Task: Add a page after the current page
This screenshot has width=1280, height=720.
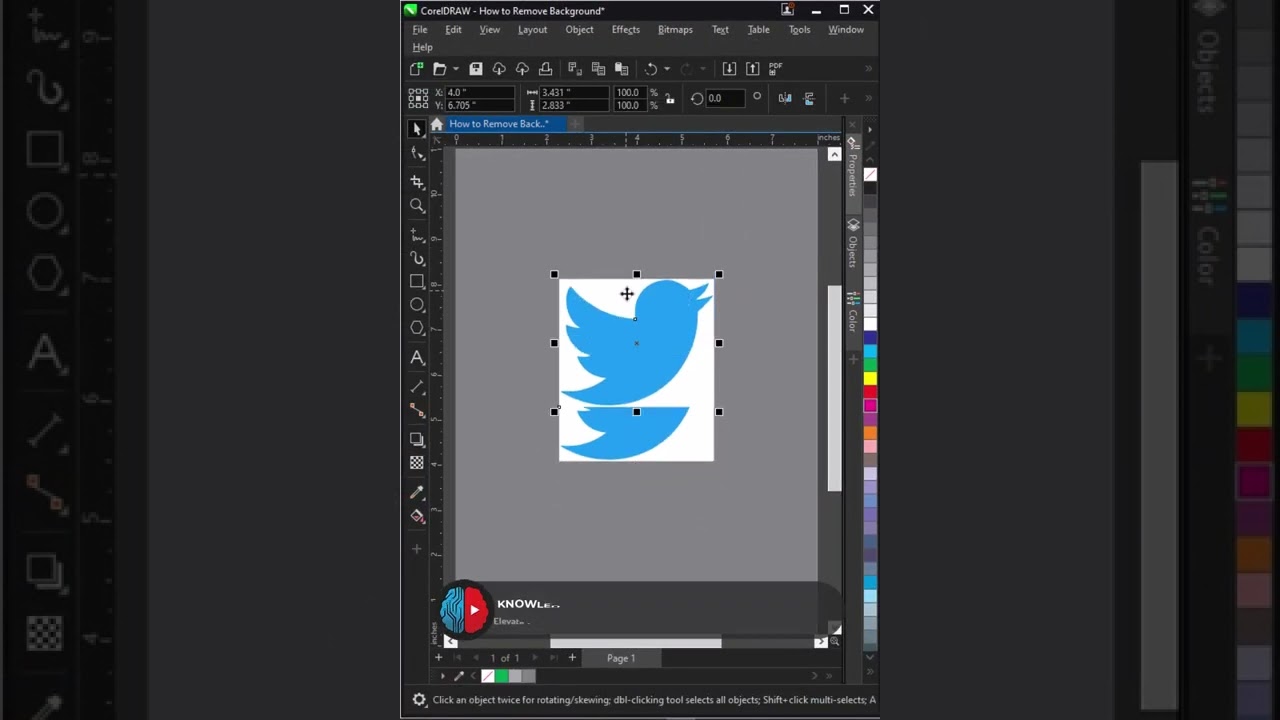Action: click(572, 657)
